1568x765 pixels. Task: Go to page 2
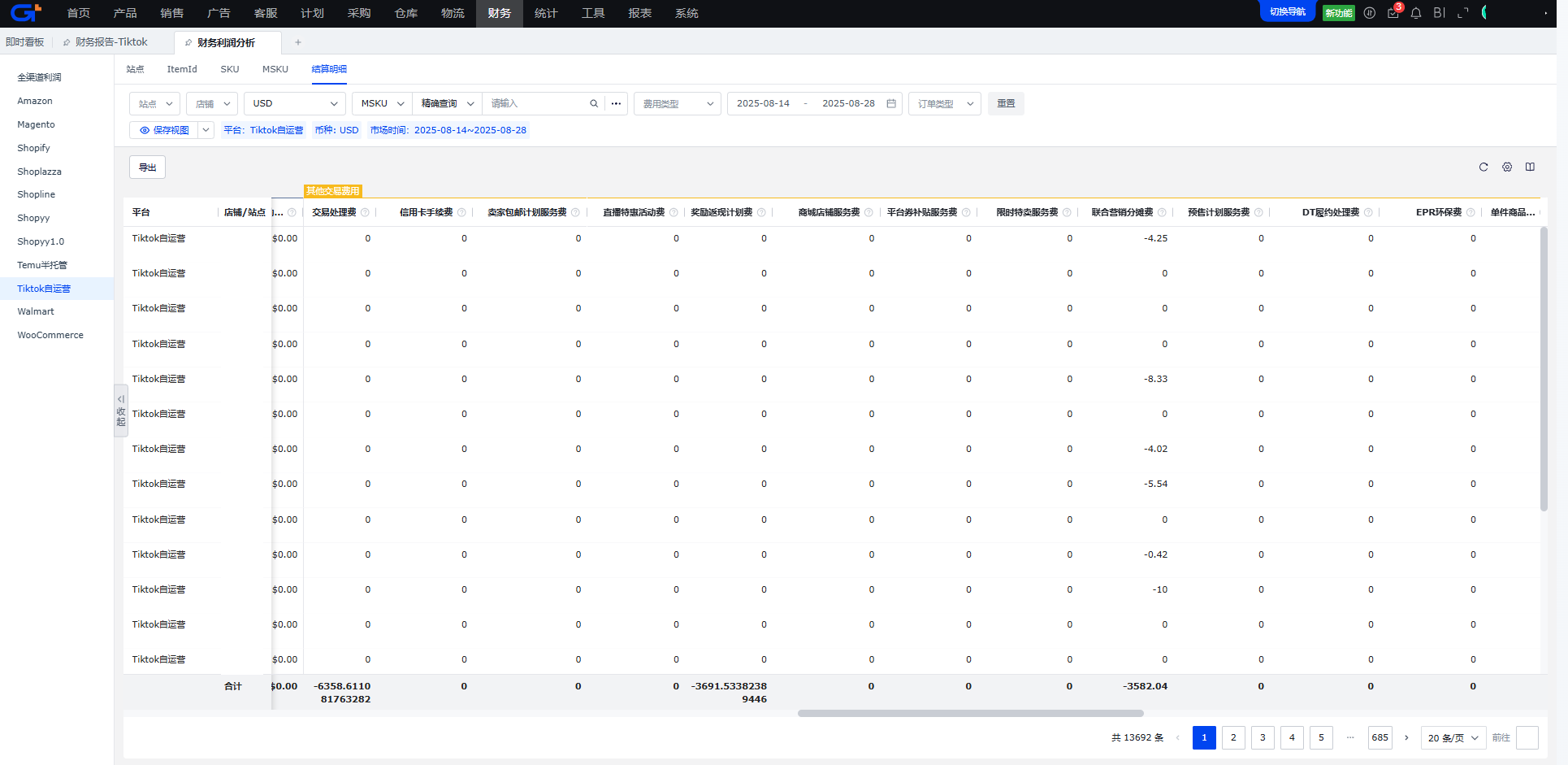tap(1233, 737)
